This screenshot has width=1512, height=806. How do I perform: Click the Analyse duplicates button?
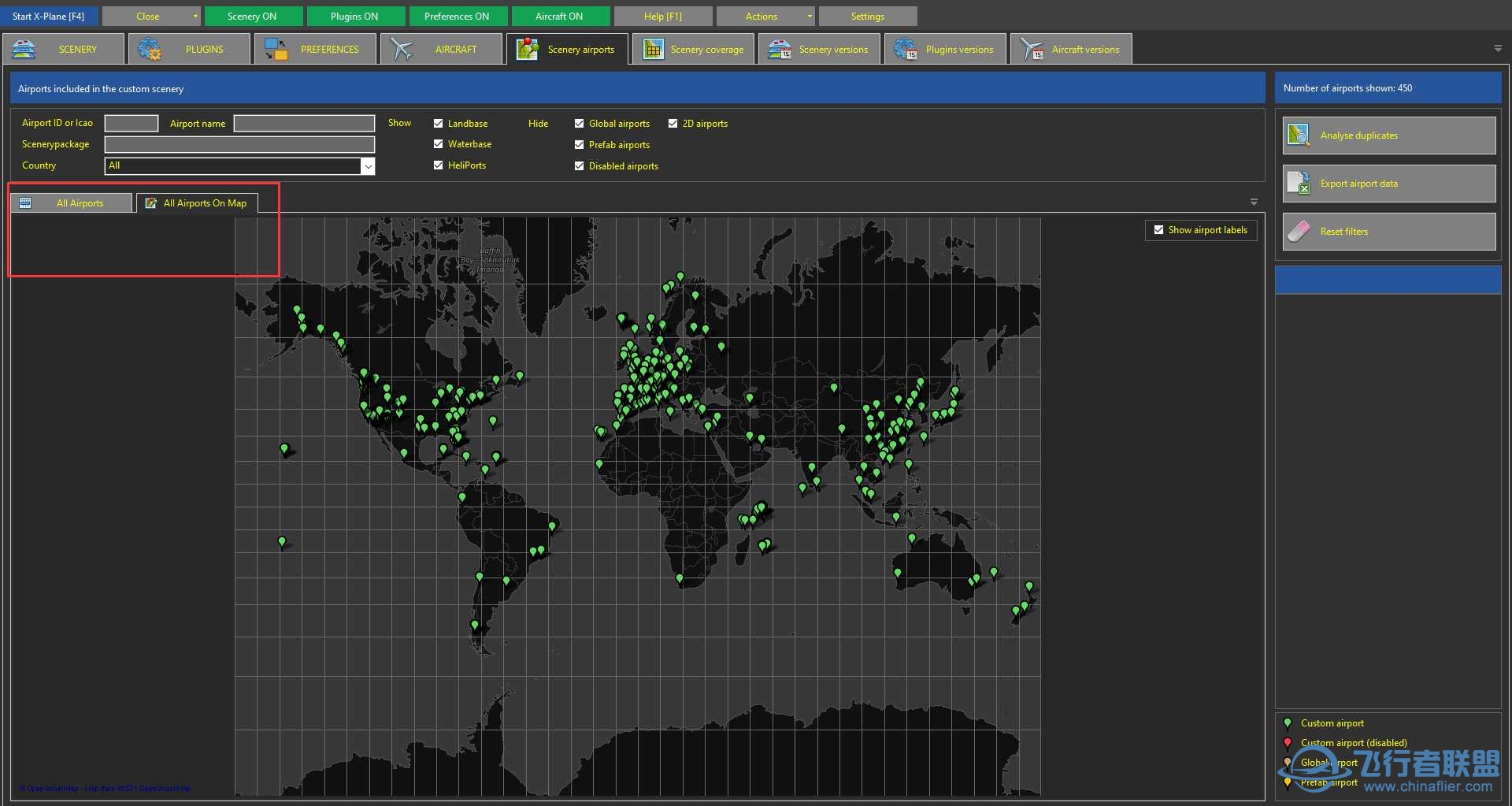pyautogui.click(x=1389, y=136)
